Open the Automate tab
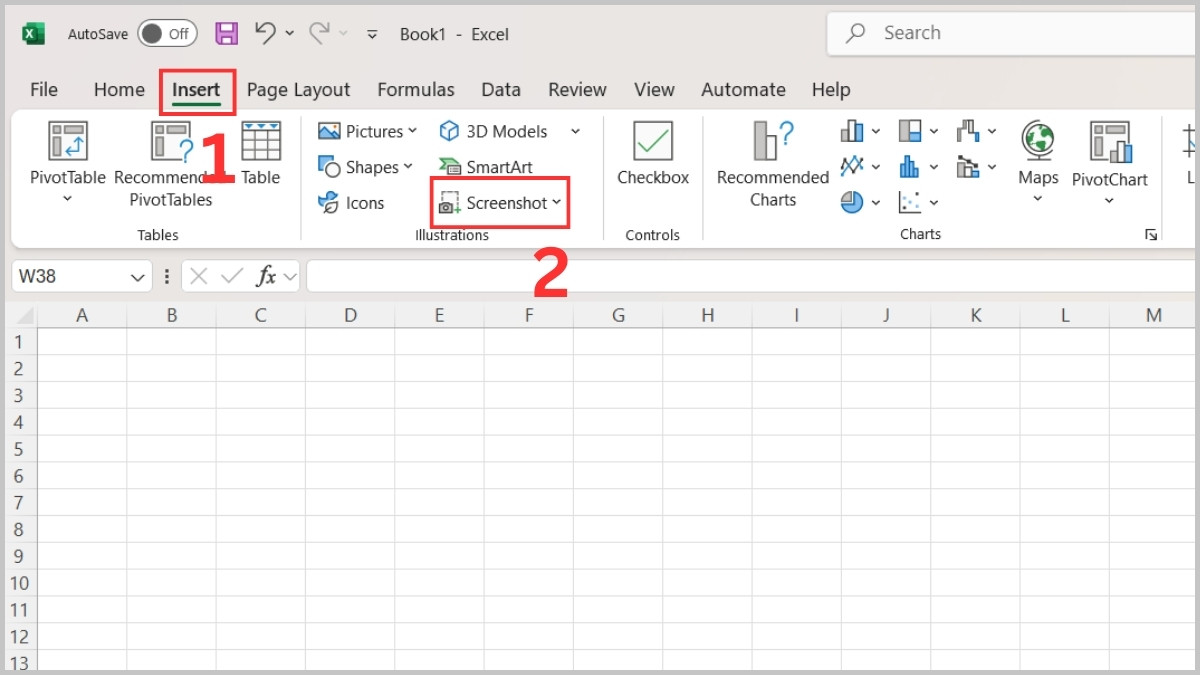This screenshot has width=1200, height=675. coord(743,89)
